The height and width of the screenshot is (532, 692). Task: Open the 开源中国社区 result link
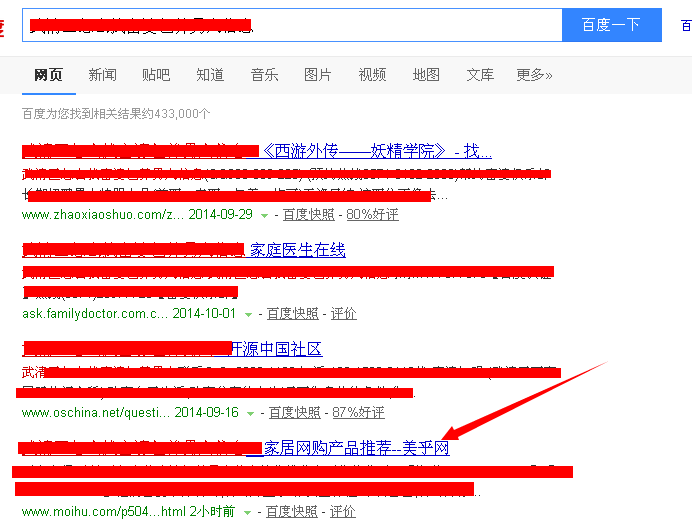pos(277,349)
